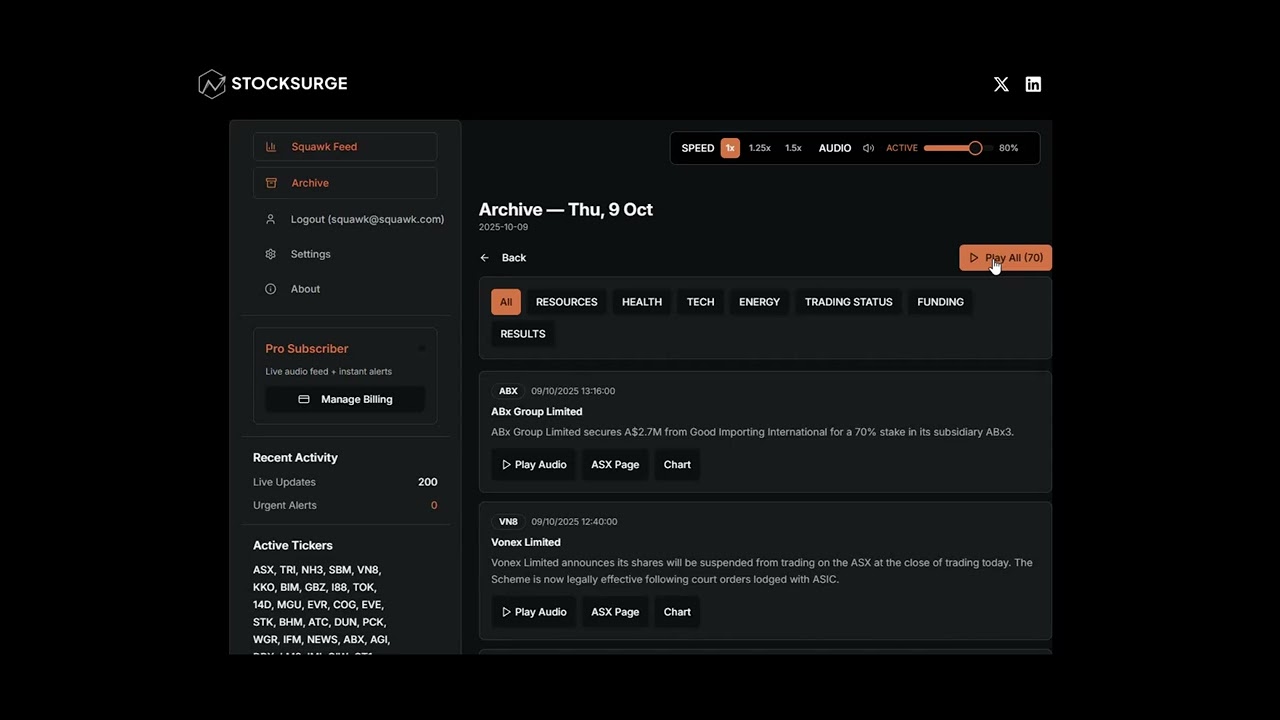The height and width of the screenshot is (720, 1280).
Task: Click the 2025-10-09 date subtitle
Action: point(503,227)
